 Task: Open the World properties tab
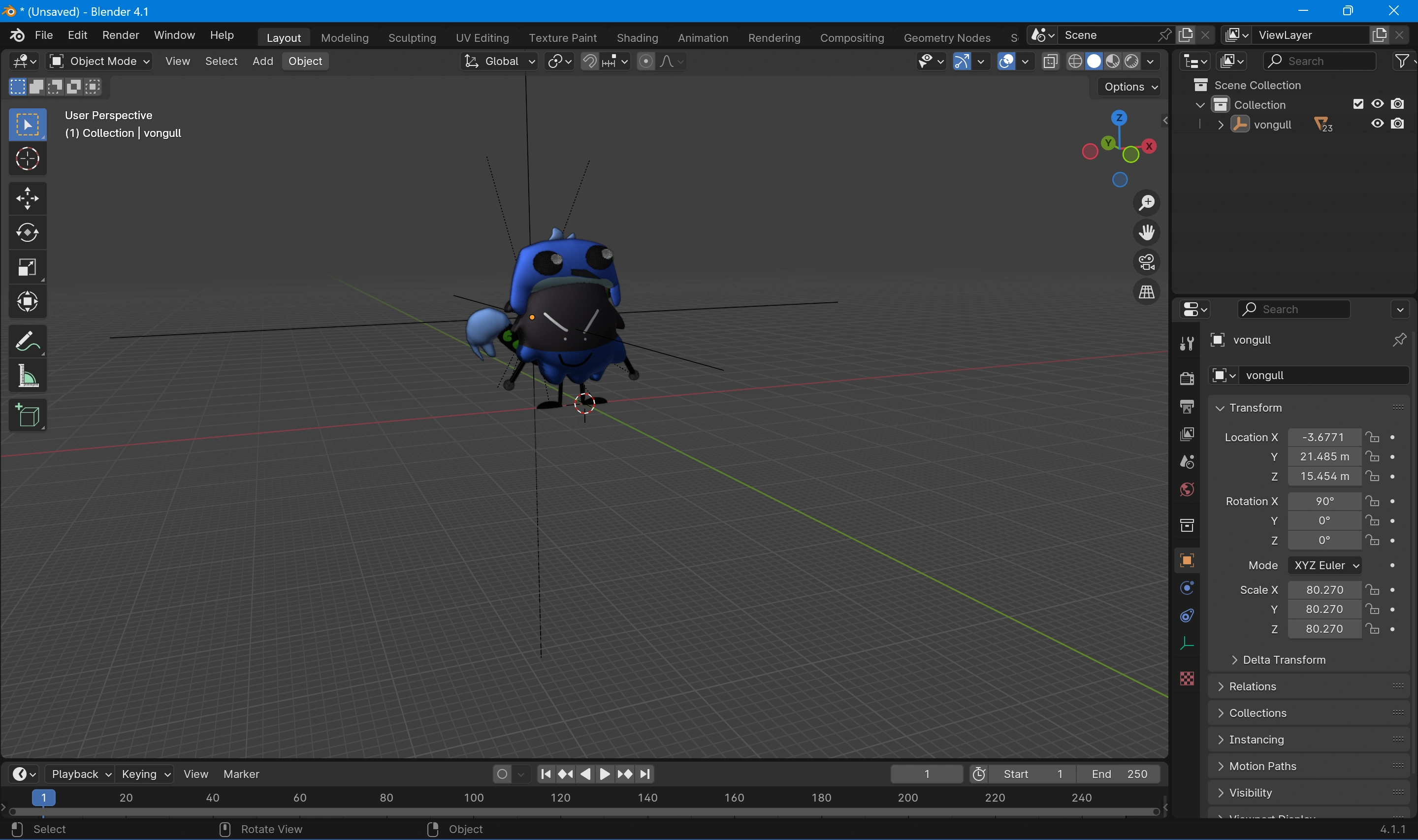tap(1187, 489)
